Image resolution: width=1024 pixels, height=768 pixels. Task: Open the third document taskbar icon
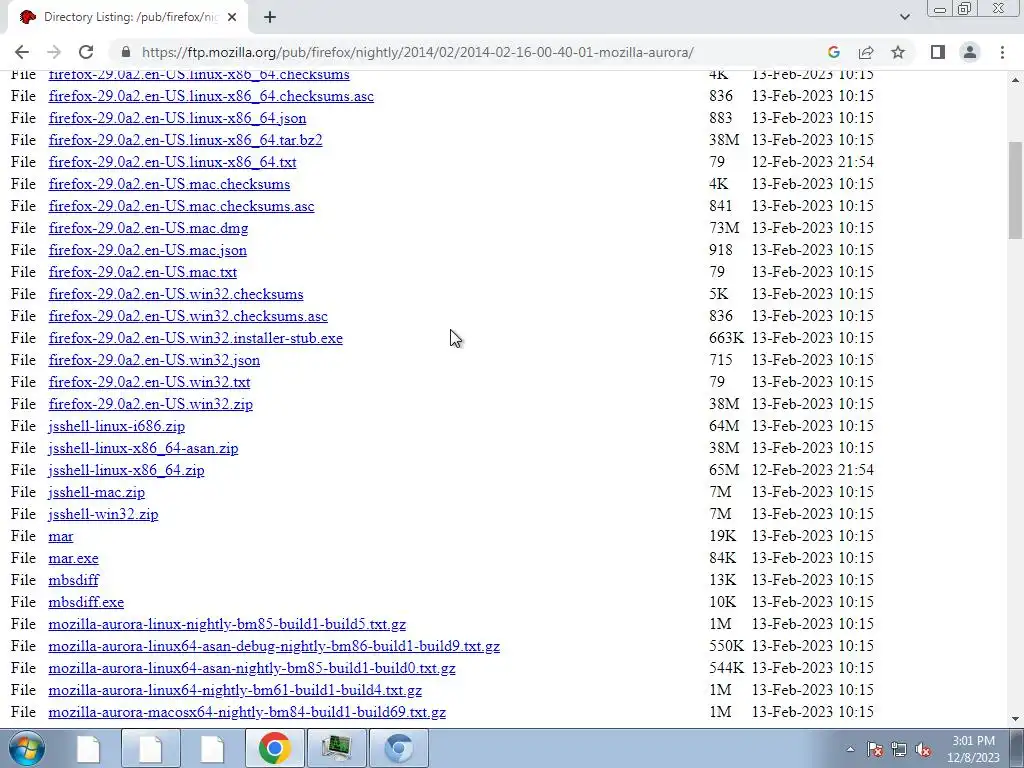click(x=213, y=748)
